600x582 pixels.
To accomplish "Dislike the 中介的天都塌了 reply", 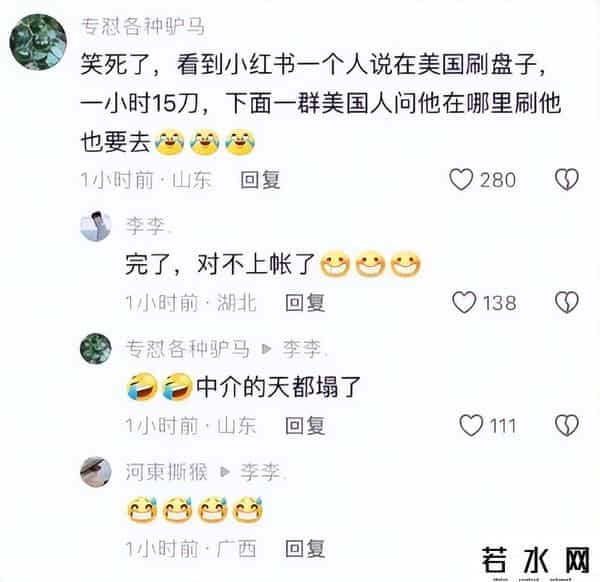I will tap(567, 425).
